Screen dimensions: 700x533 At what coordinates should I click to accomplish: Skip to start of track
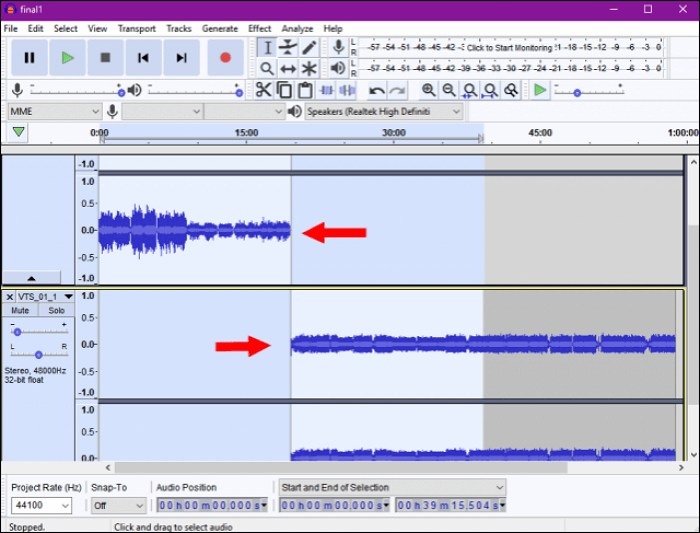[x=143, y=58]
